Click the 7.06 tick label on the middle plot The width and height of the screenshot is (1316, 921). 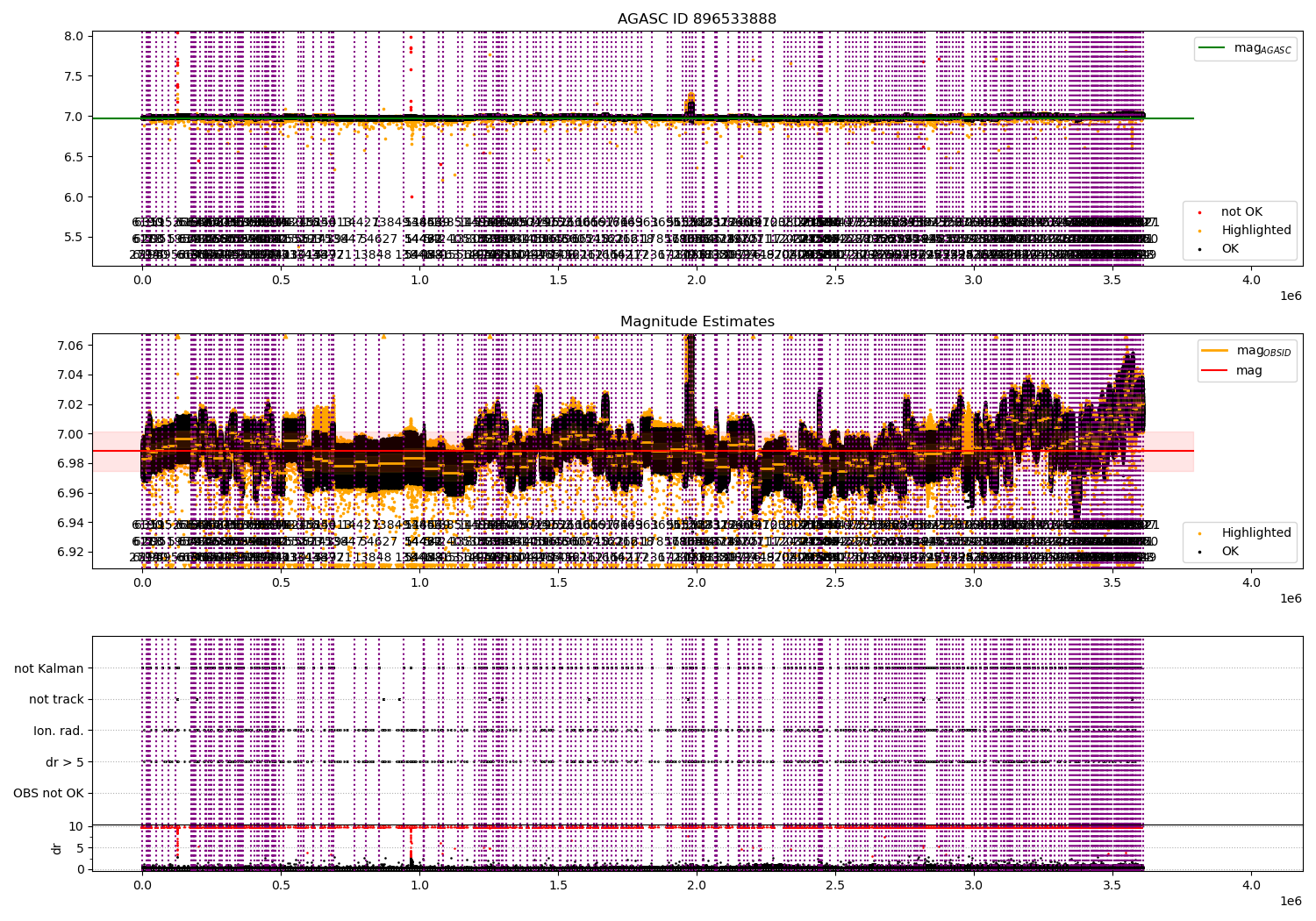[68, 346]
